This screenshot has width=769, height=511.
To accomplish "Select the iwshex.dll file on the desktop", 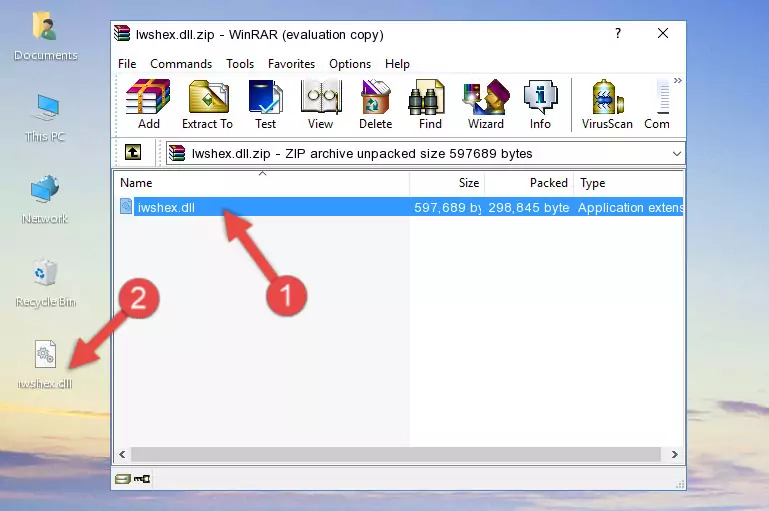I will 45,365.
